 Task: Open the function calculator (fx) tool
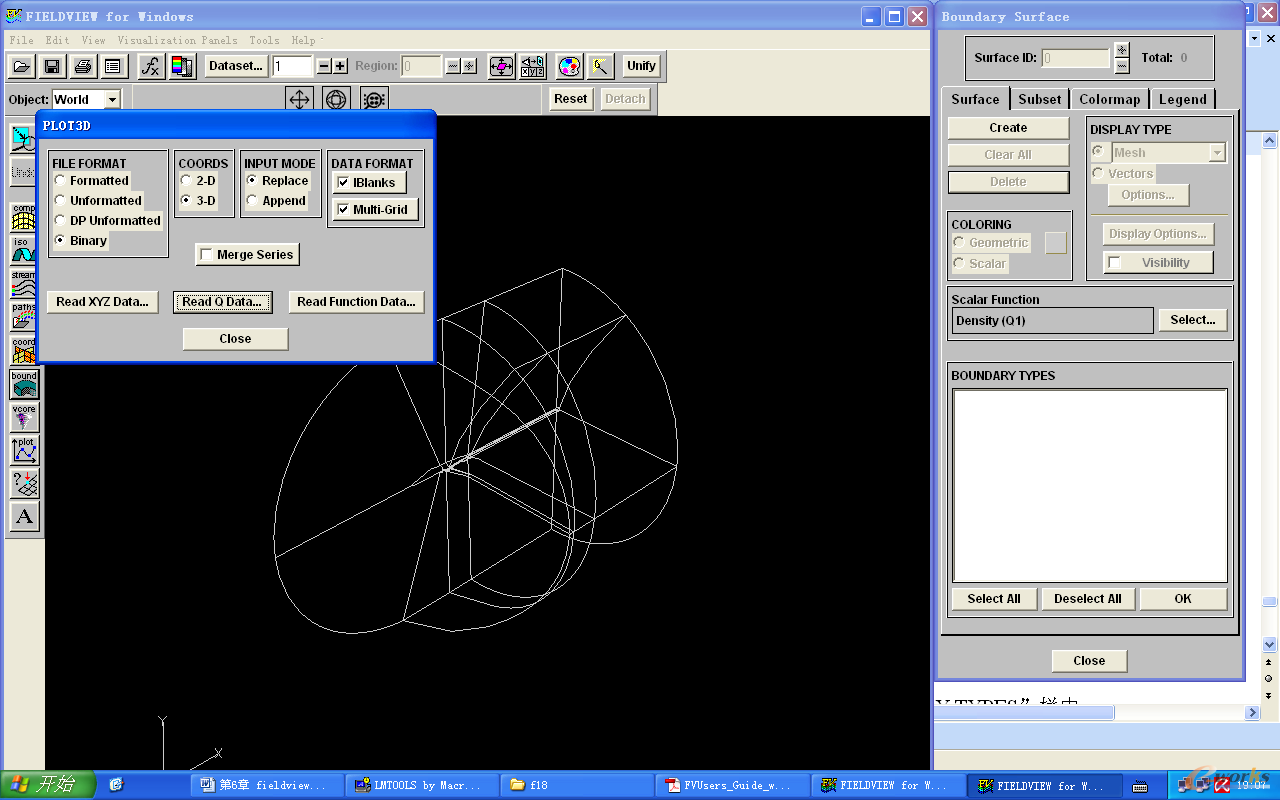tap(150, 66)
